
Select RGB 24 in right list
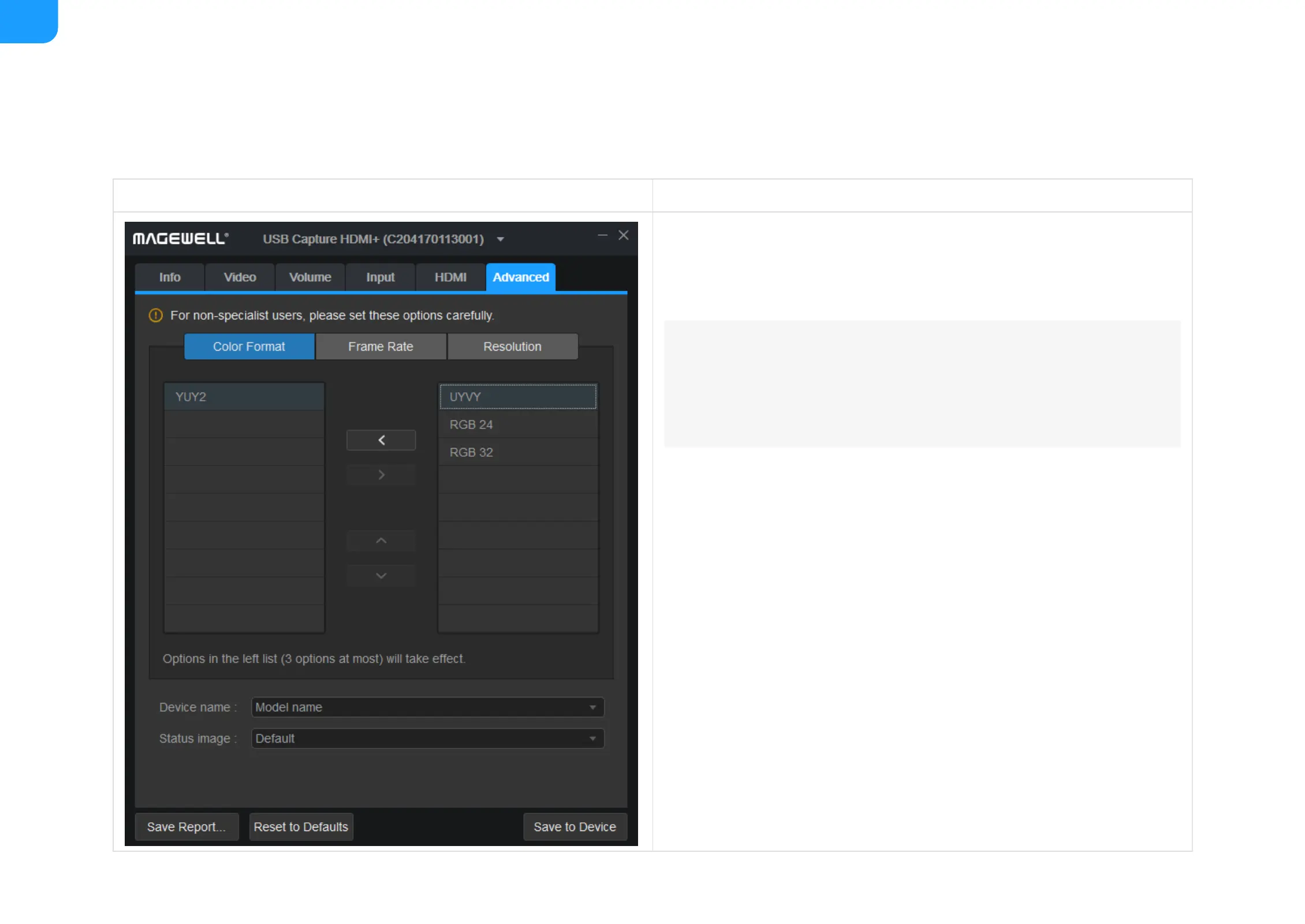click(x=517, y=424)
